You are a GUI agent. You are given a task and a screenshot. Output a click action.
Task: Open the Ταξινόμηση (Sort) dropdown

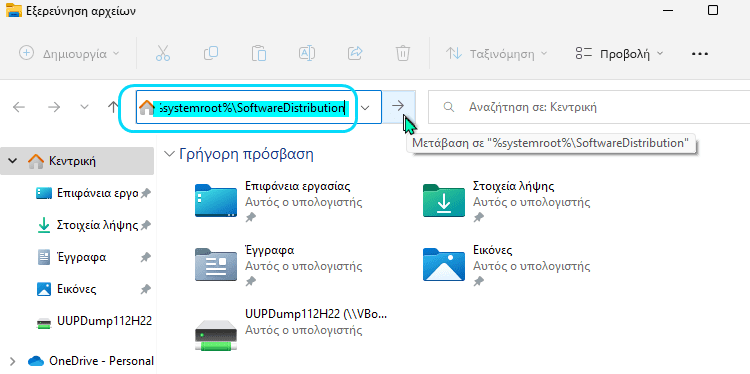[496, 54]
